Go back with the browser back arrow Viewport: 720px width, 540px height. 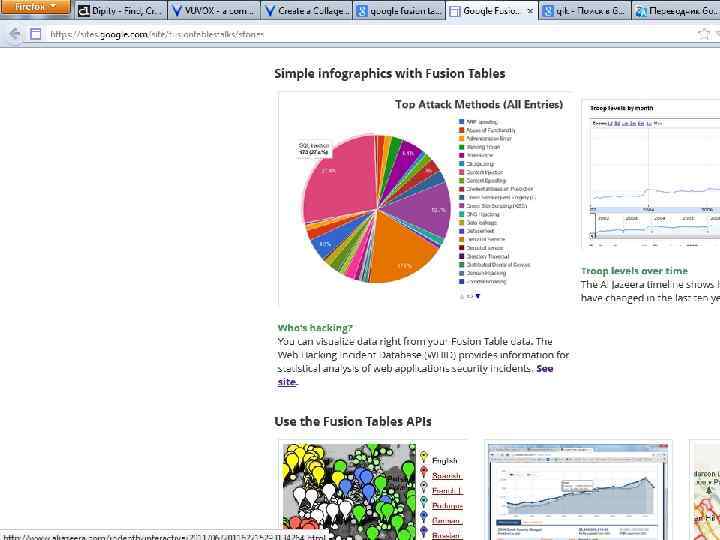tap(15, 34)
